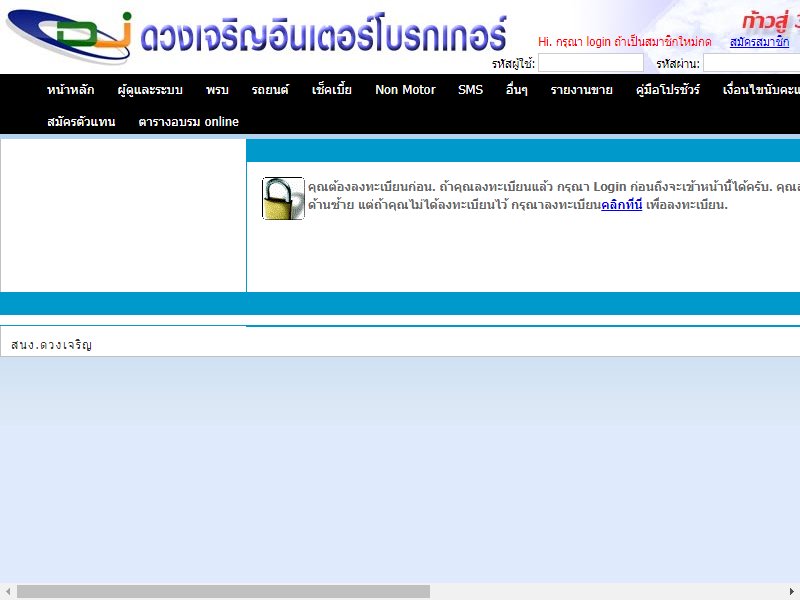Select the พรบ menu item

(217, 90)
